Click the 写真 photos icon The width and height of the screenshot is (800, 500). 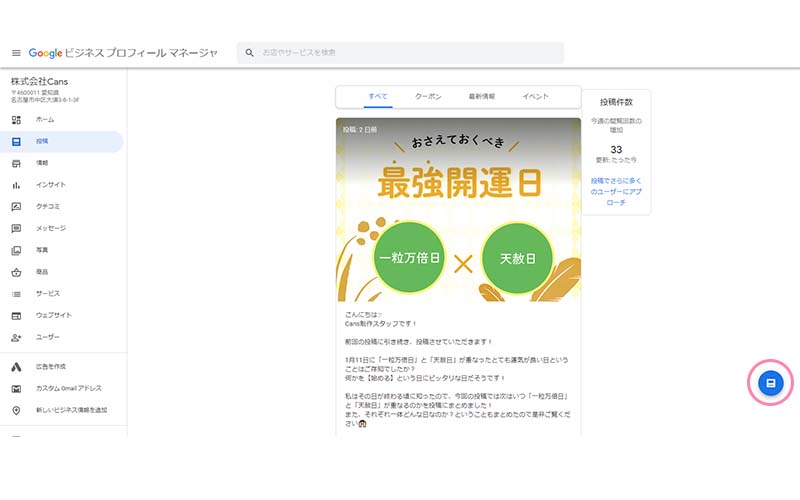[16, 250]
